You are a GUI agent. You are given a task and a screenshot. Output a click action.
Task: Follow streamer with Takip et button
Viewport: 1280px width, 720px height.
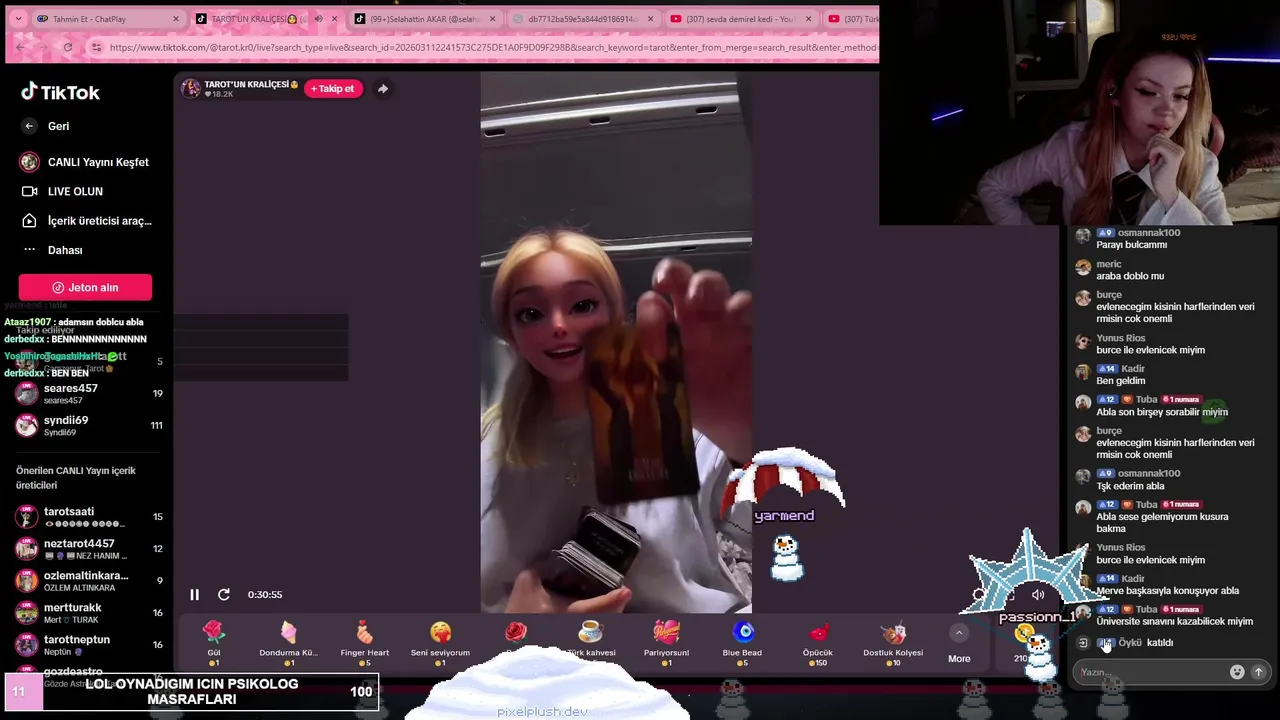tap(333, 89)
